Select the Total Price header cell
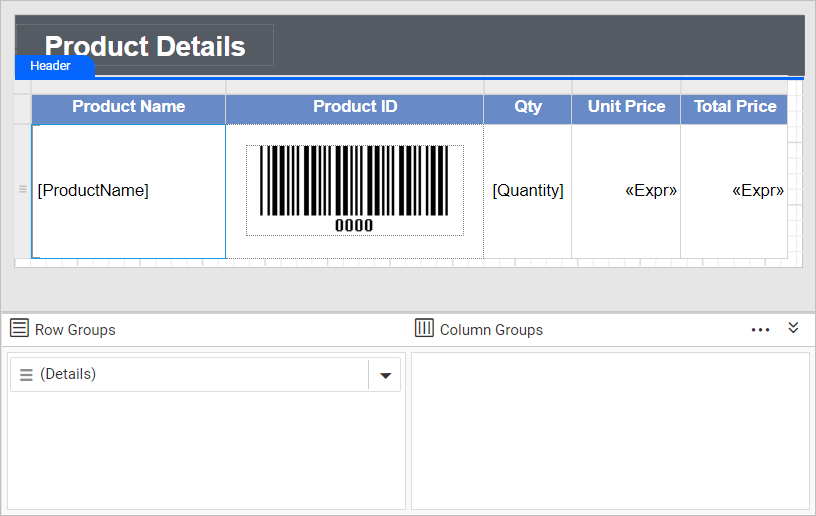This screenshot has width=816, height=516. point(734,109)
